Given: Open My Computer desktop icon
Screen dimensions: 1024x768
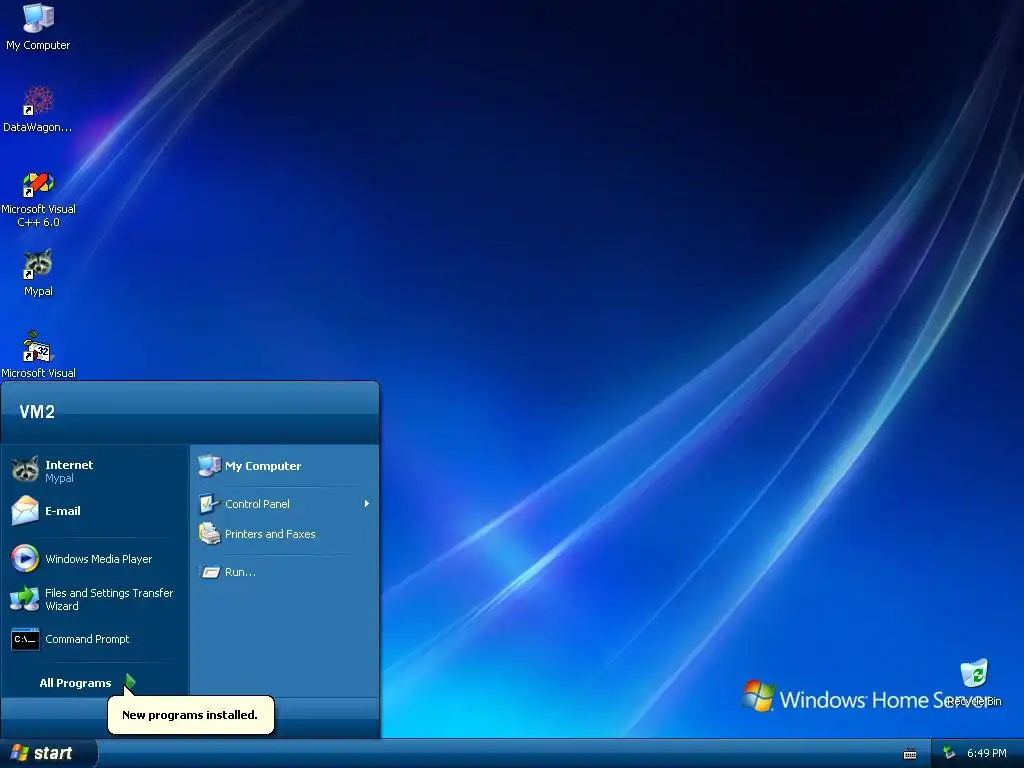Looking at the screenshot, I should [x=38, y=27].
